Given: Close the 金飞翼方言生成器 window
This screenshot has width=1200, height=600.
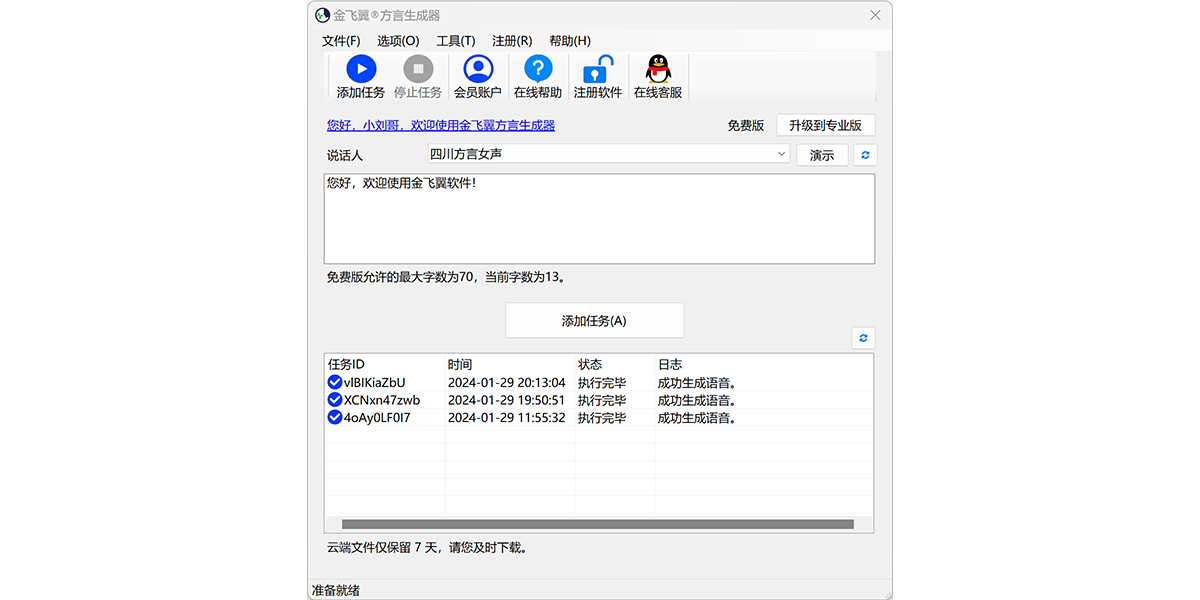Looking at the screenshot, I should click(875, 15).
